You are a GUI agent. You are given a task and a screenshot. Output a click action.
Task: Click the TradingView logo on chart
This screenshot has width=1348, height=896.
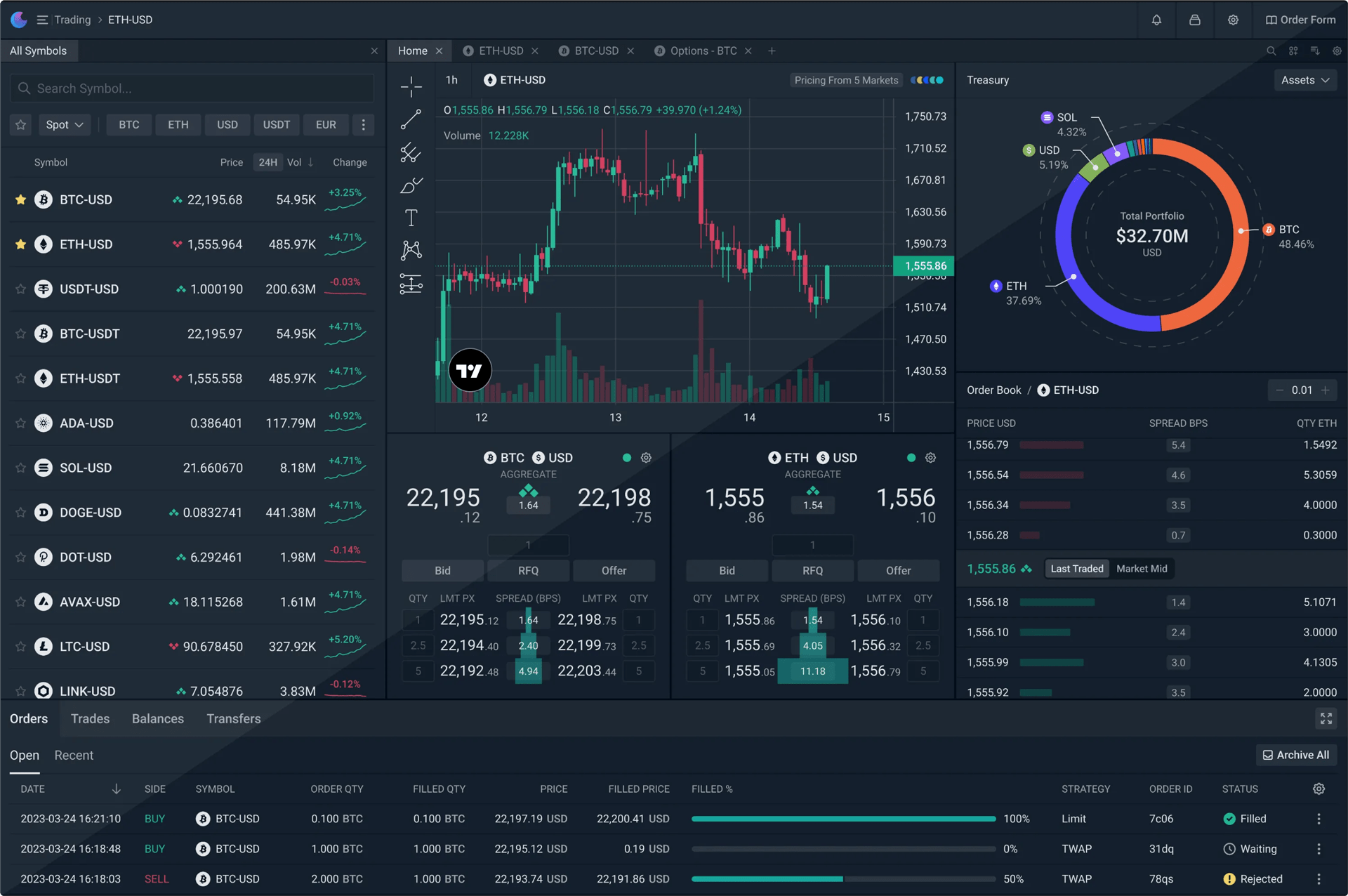click(x=470, y=370)
